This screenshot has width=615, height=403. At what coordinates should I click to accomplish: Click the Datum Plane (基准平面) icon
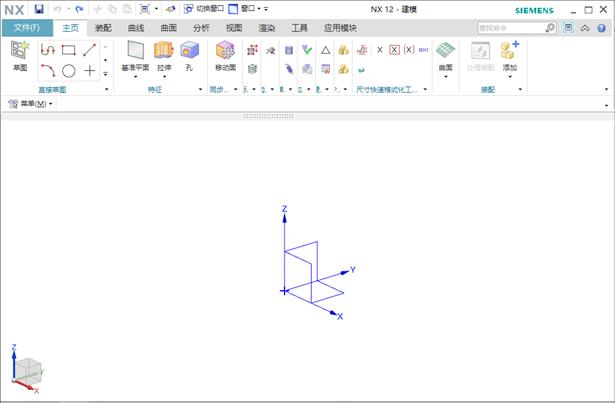(135, 51)
